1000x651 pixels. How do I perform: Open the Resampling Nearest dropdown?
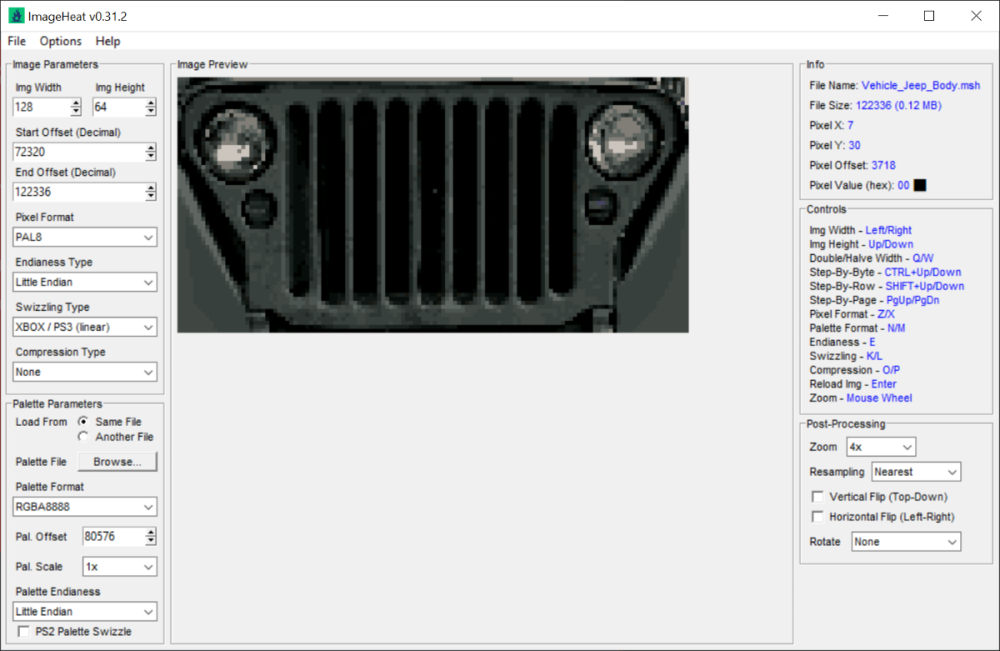[x=916, y=472]
